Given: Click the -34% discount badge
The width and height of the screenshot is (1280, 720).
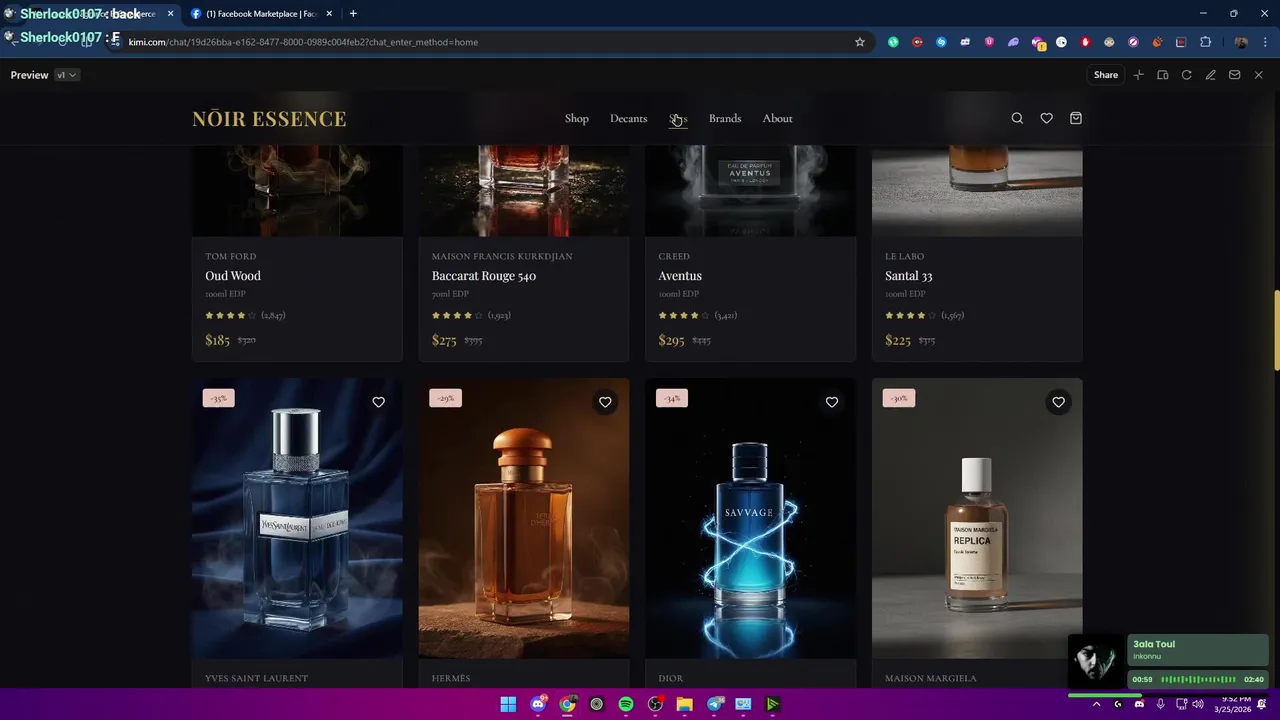Looking at the screenshot, I should [x=672, y=398].
